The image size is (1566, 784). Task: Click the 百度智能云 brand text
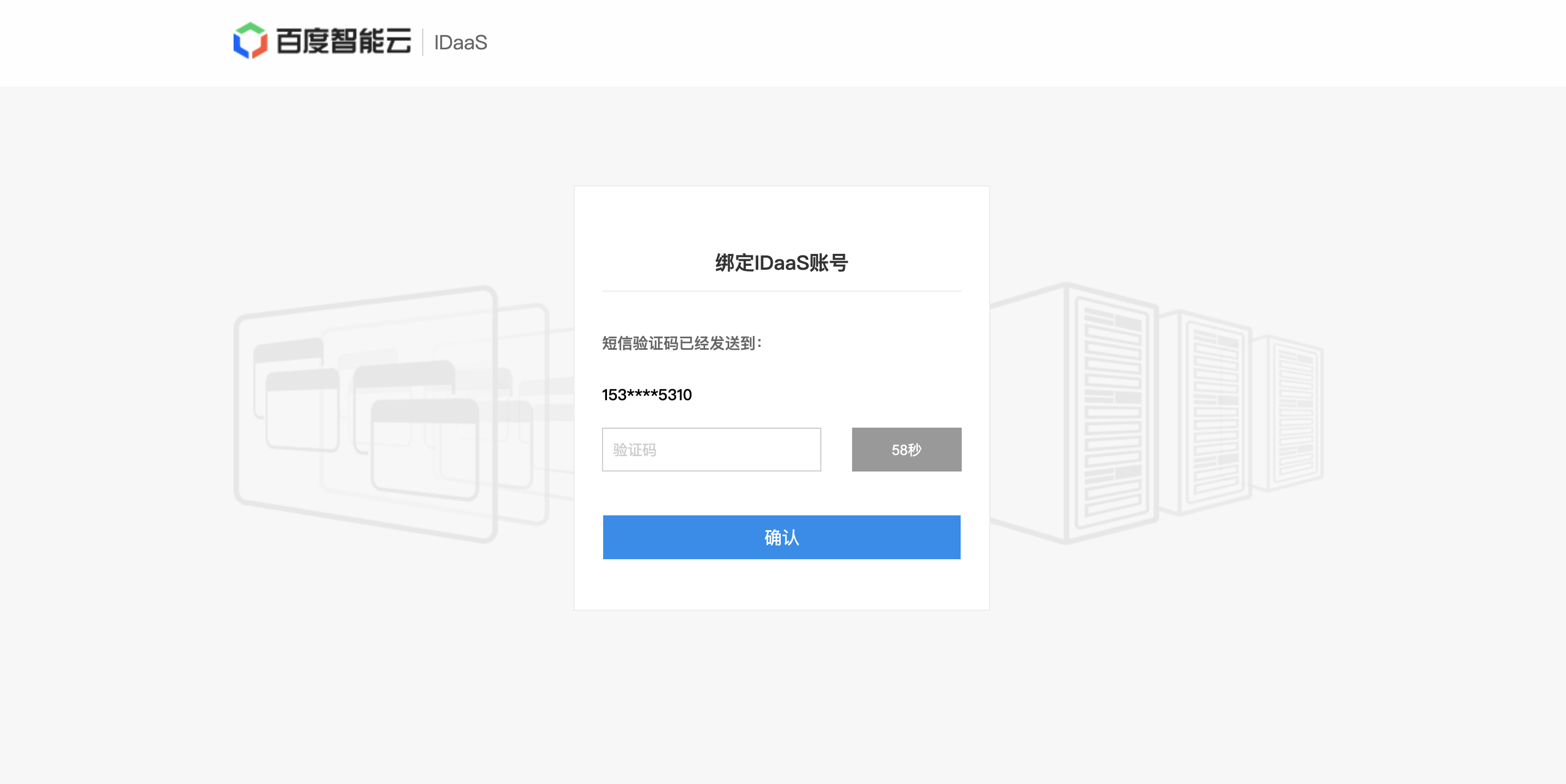343,41
